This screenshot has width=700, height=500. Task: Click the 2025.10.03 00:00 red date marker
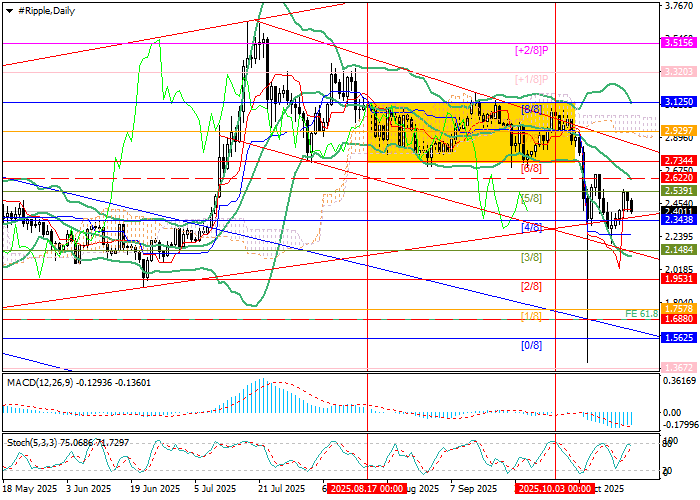(x=554, y=488)
